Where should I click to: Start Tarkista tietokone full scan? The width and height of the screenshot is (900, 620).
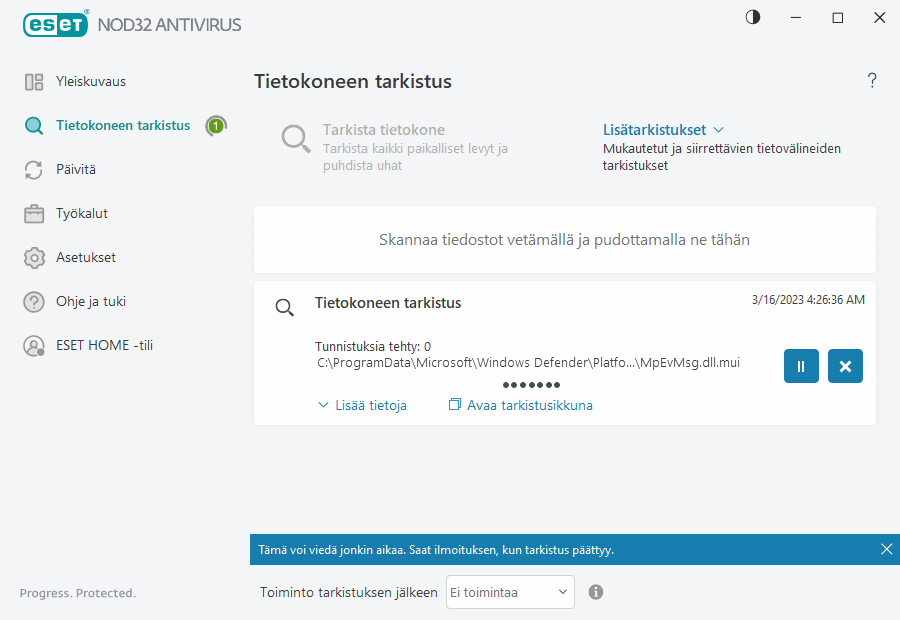383,130
